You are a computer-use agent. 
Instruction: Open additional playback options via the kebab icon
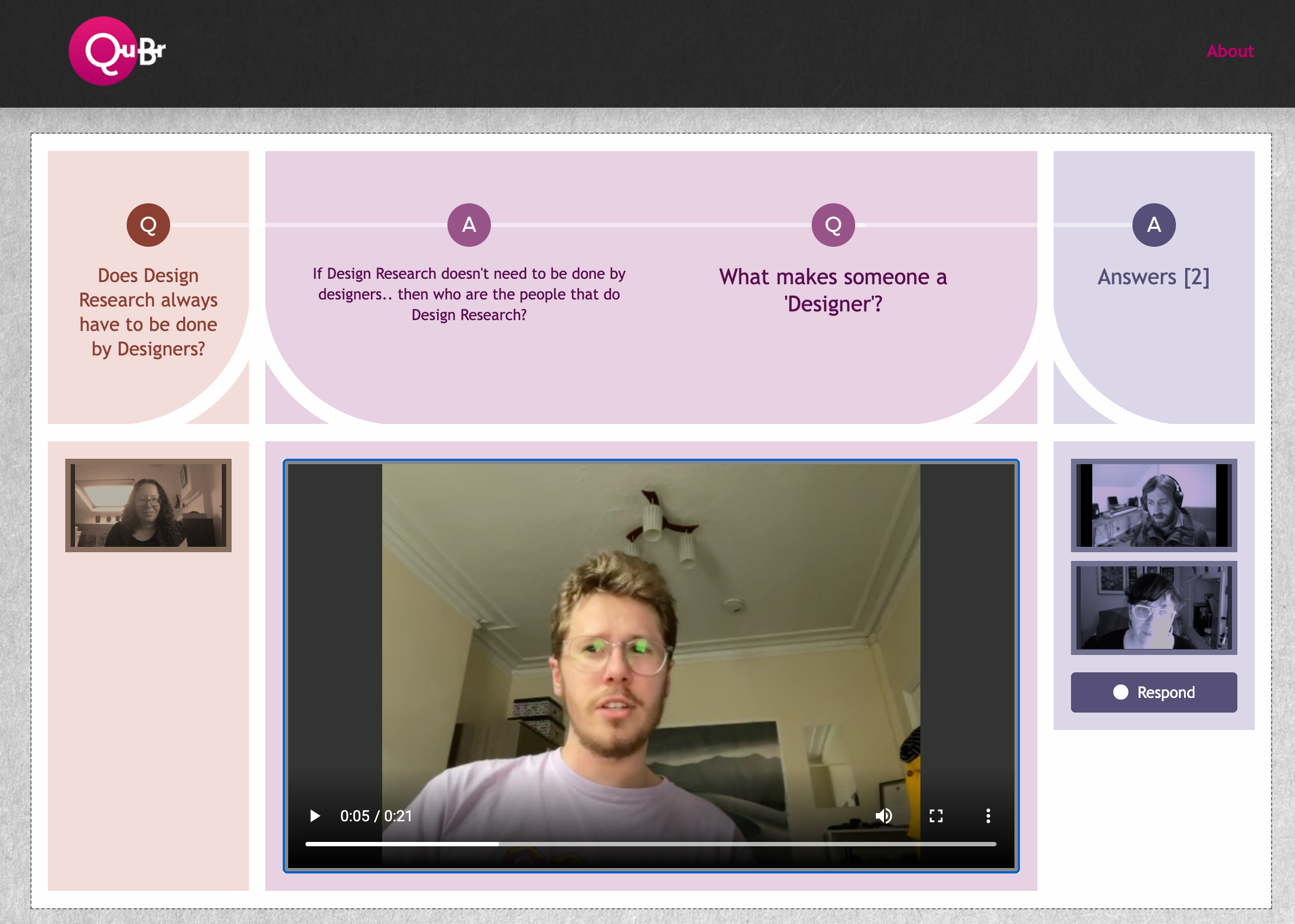[988, 816]
